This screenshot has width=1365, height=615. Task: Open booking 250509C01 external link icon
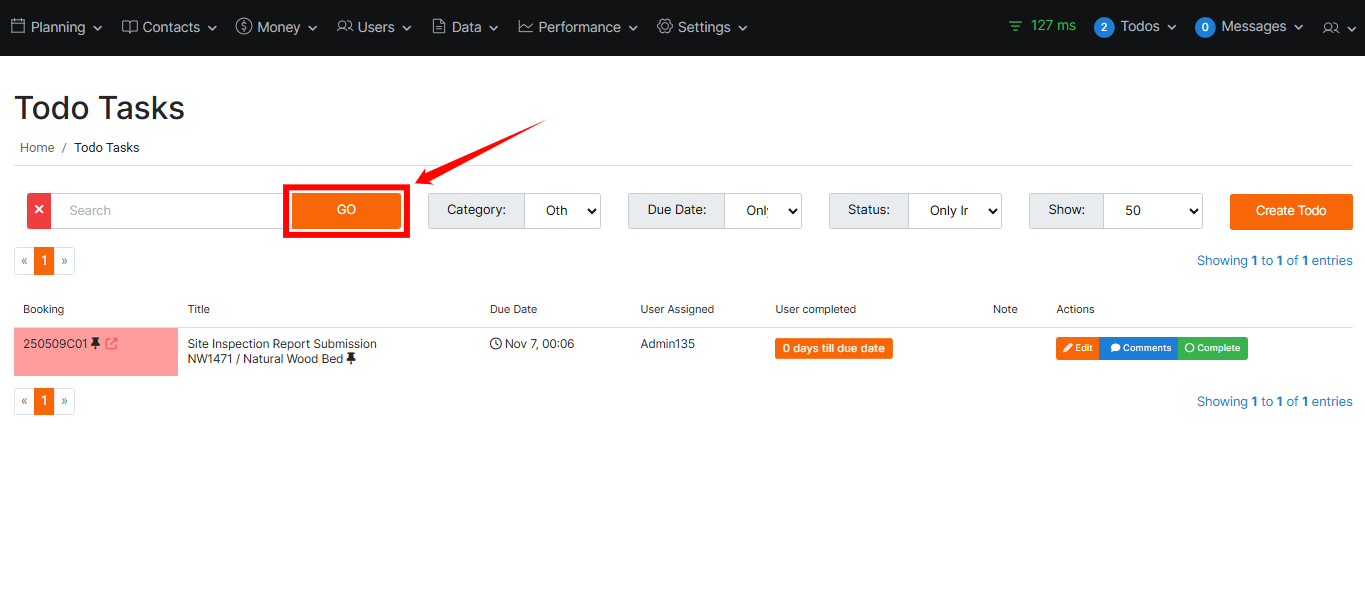[x=111, y=344]
